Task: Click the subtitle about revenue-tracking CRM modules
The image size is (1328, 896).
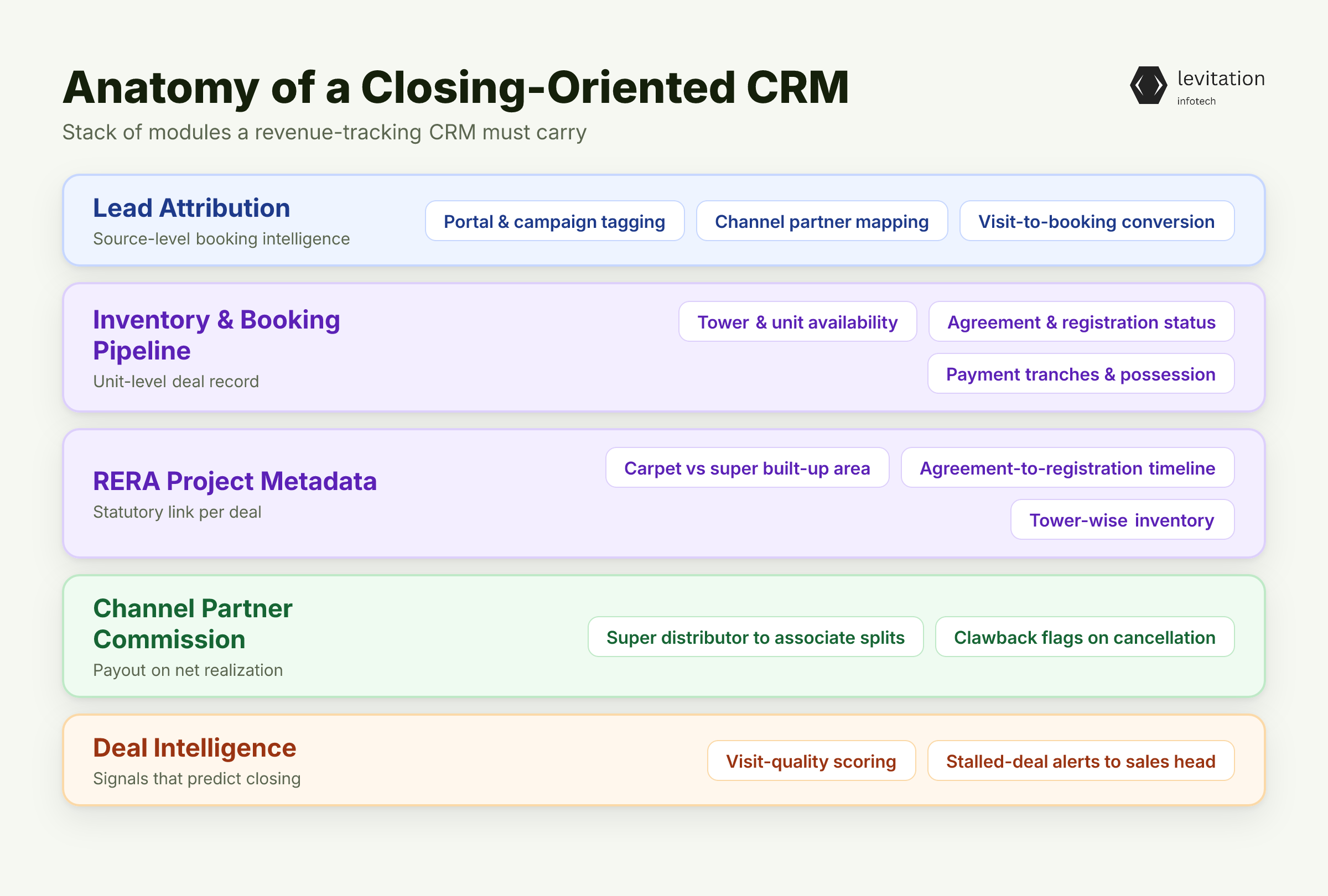Action: coord(324,132)
